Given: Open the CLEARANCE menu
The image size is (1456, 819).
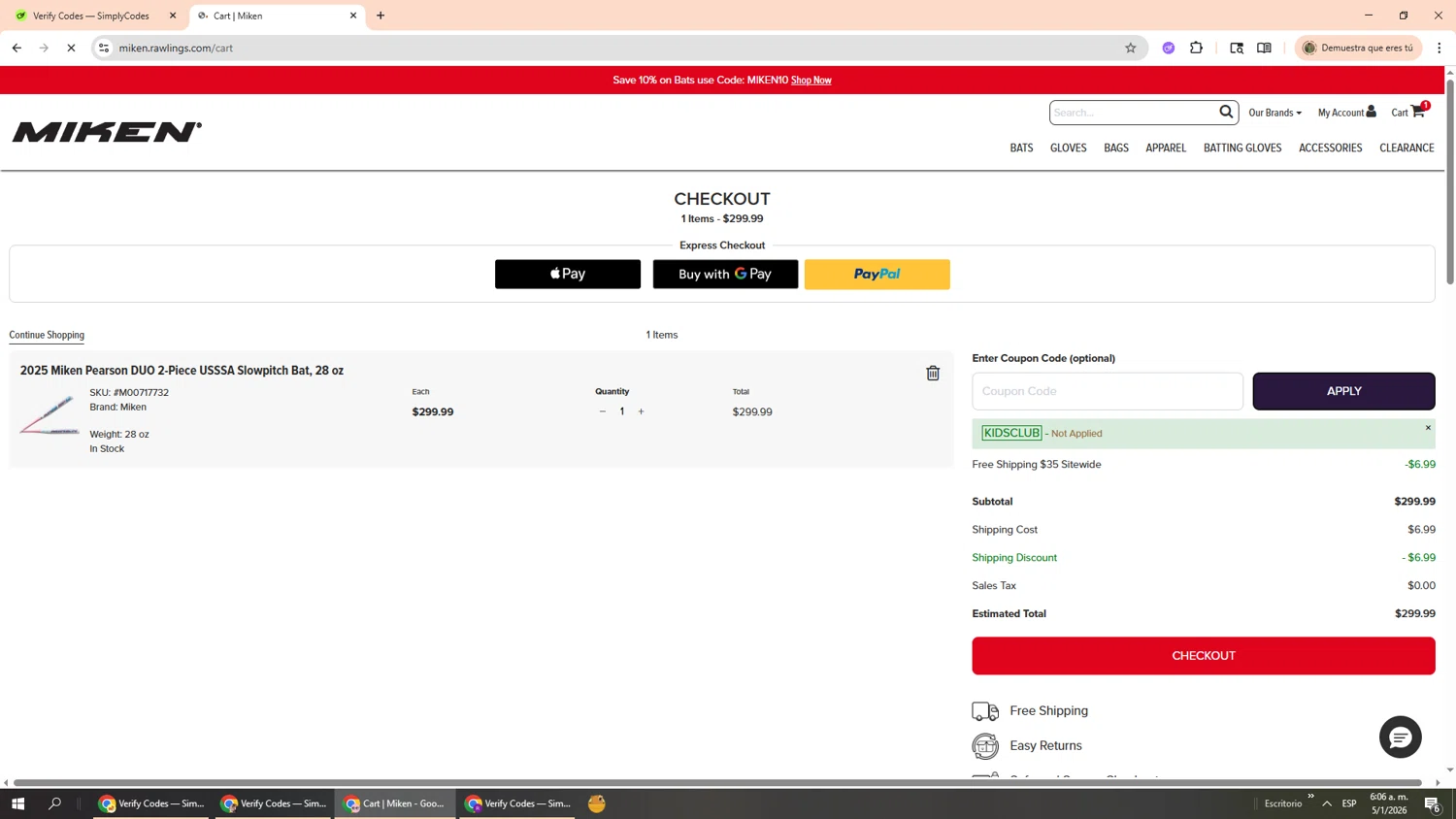Looking at the screenshot, I should (x=1406, y=148).
